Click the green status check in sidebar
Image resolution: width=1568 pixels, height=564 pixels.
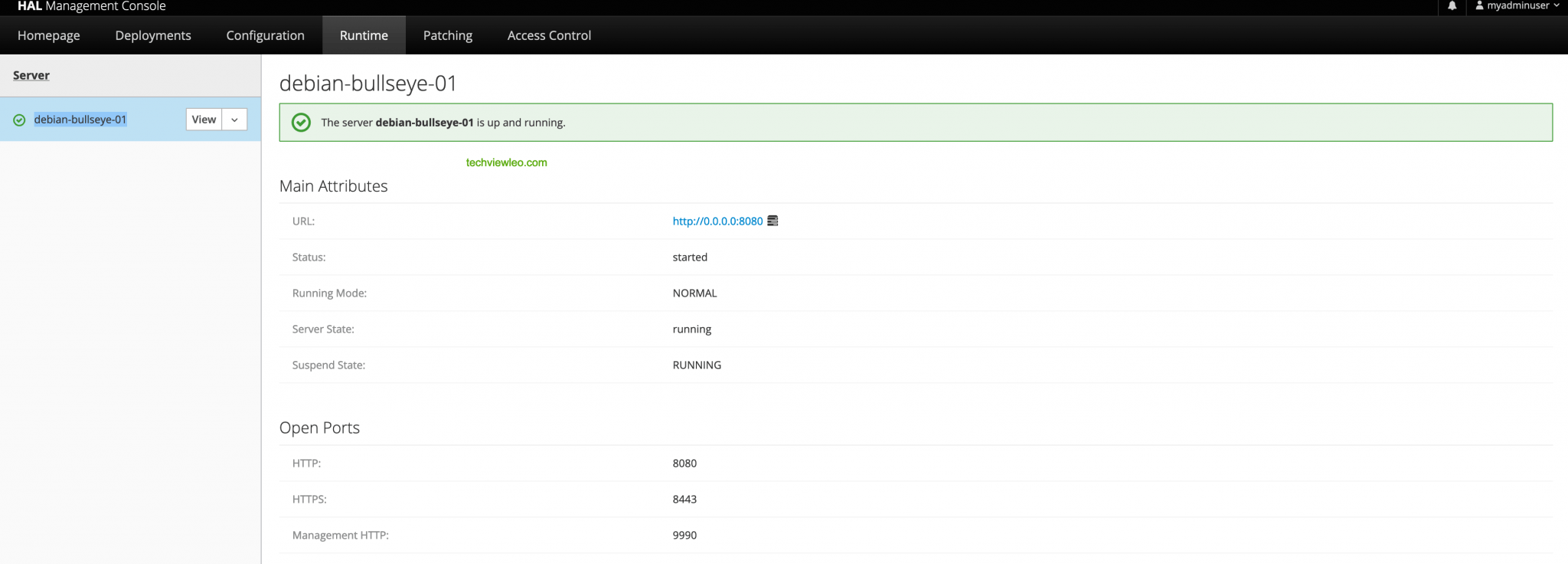[19, 120]
